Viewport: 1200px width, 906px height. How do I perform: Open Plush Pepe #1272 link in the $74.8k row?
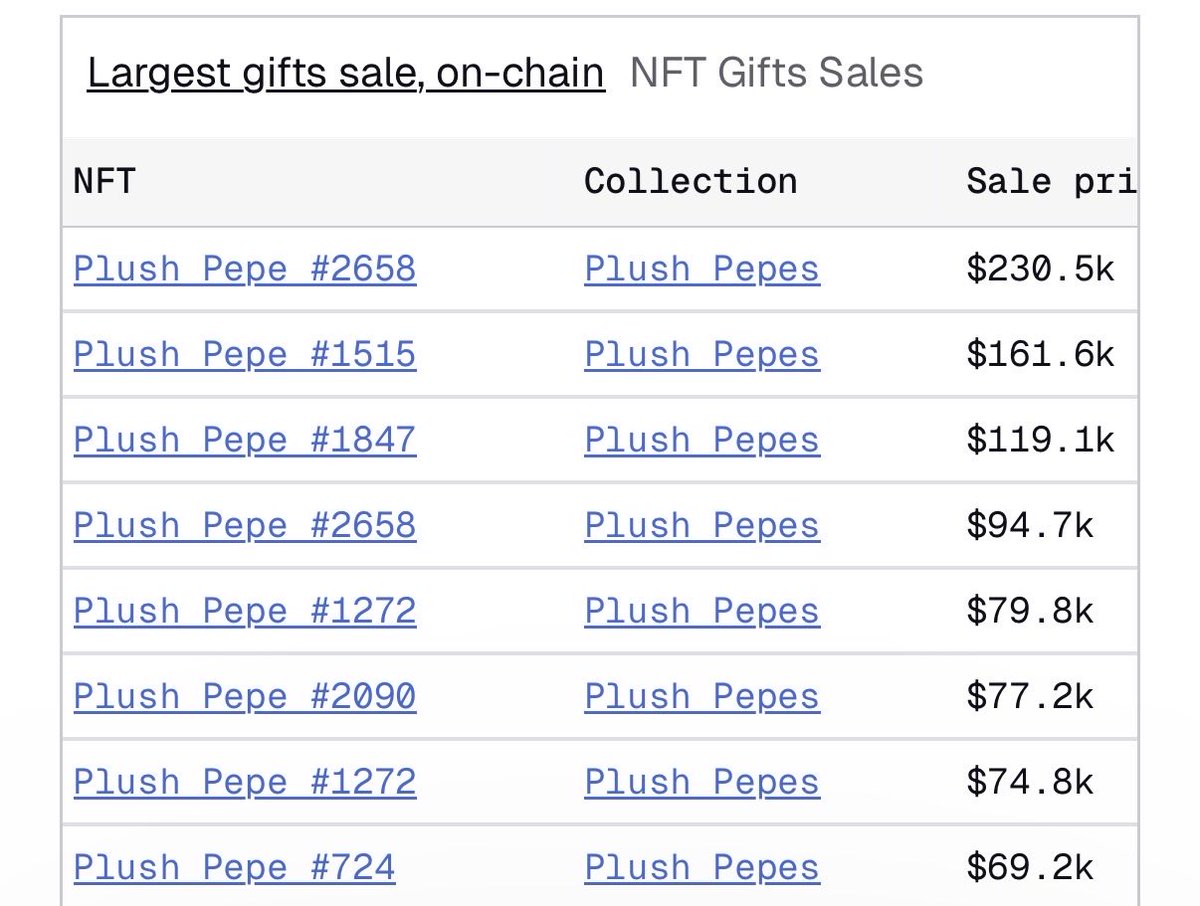[245, 782]
